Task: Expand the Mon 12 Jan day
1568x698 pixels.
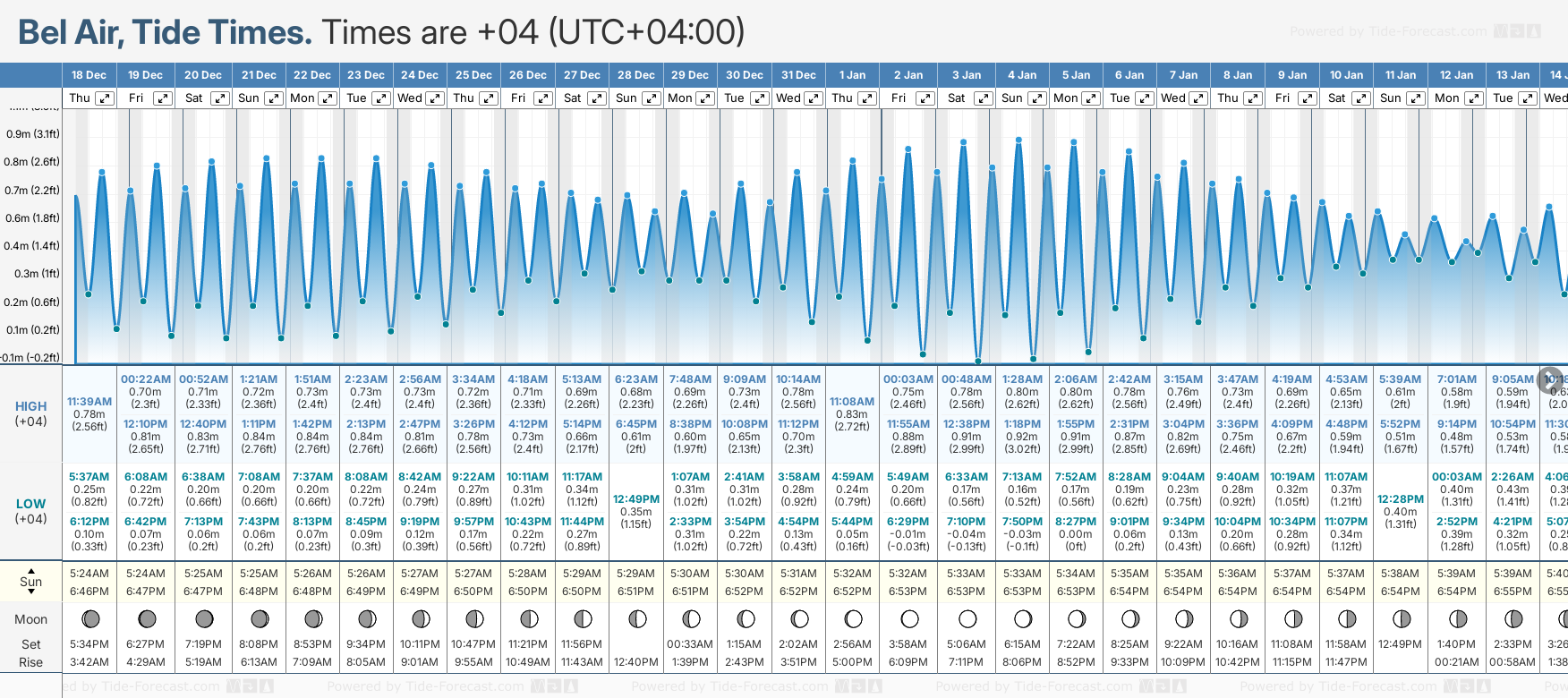Action: pyautogui.click(x=1473, y=98)
